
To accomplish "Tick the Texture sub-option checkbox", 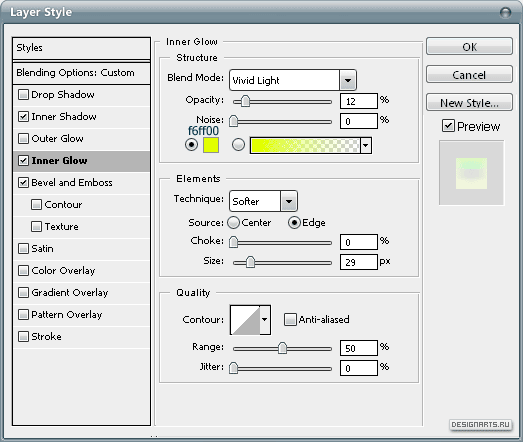I will click(36, 227).
